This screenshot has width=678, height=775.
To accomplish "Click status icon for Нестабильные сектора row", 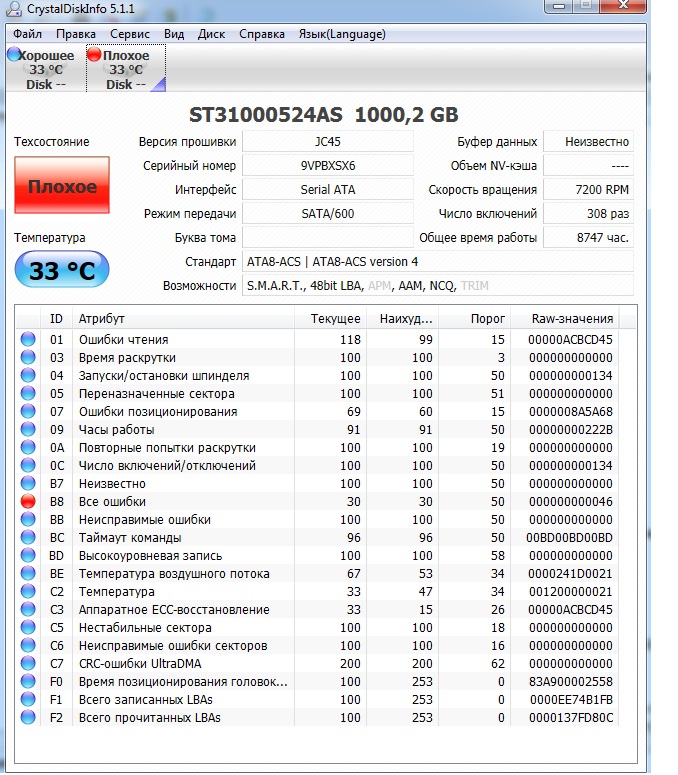I will tap(28, 627).
